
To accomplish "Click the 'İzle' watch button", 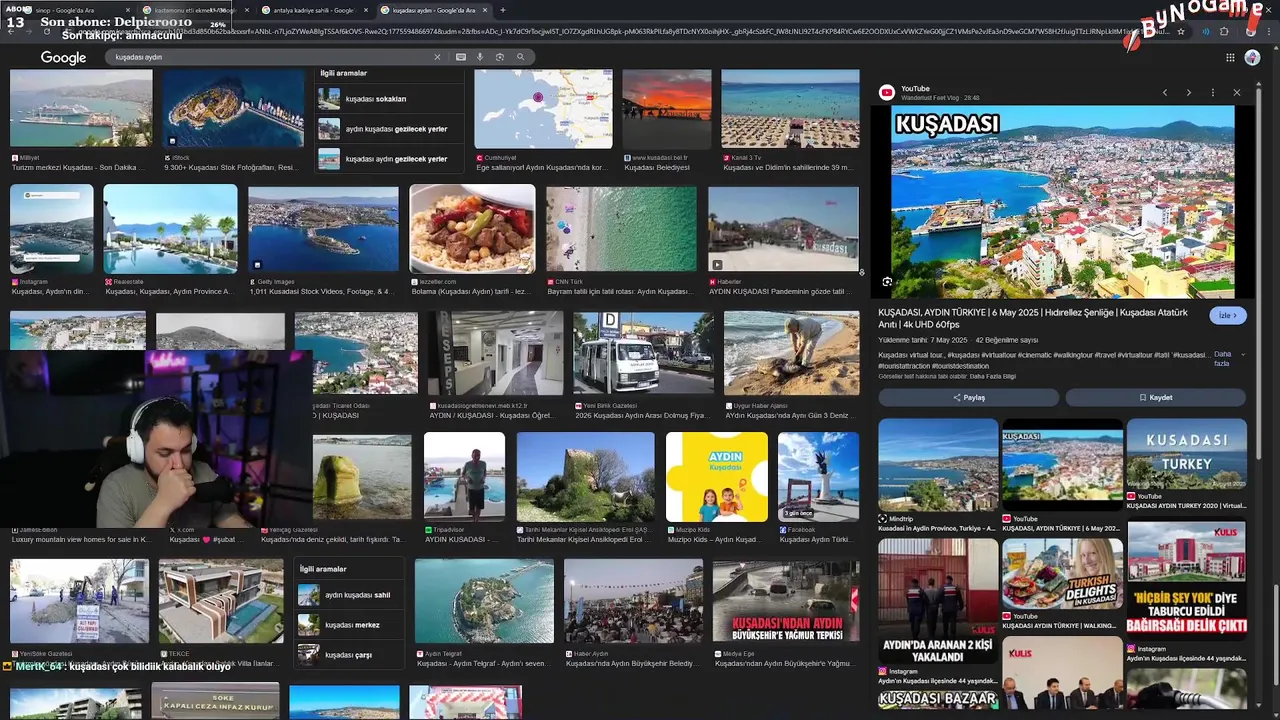I will (1228, 315).
